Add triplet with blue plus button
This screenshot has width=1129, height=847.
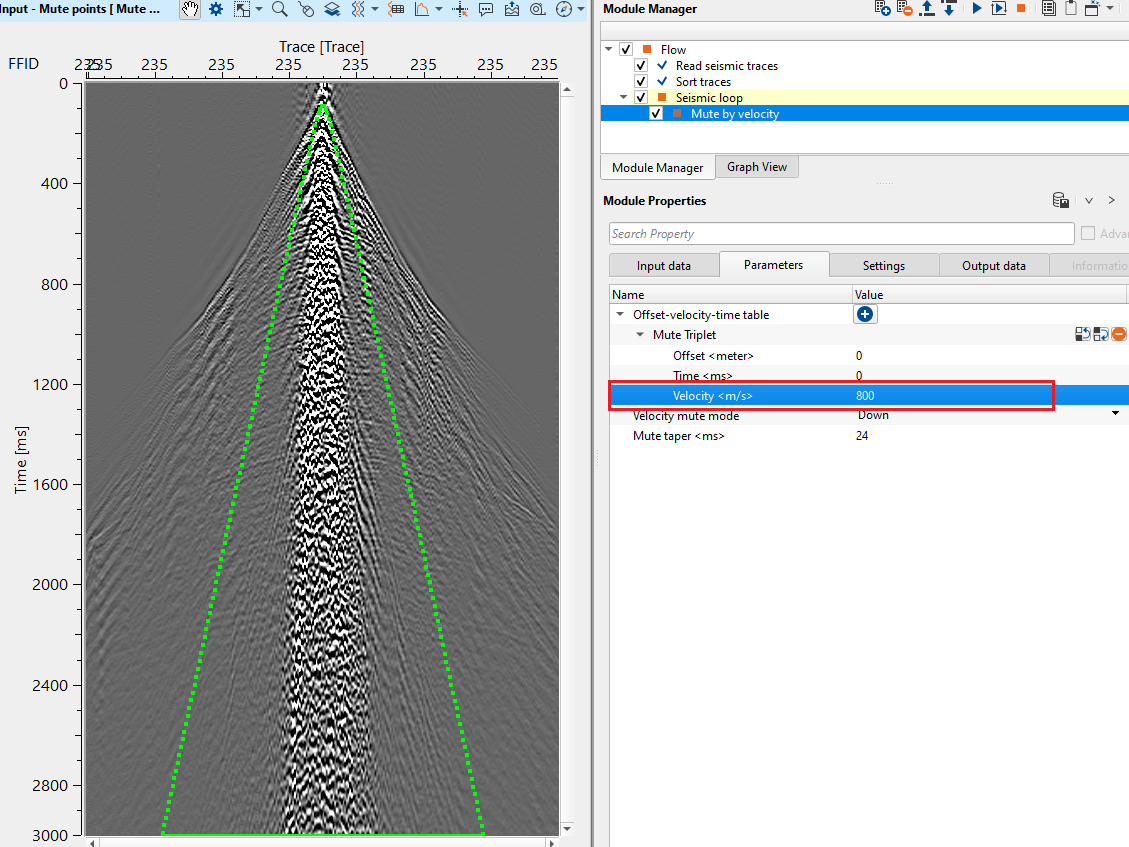(x=865, y=314)
